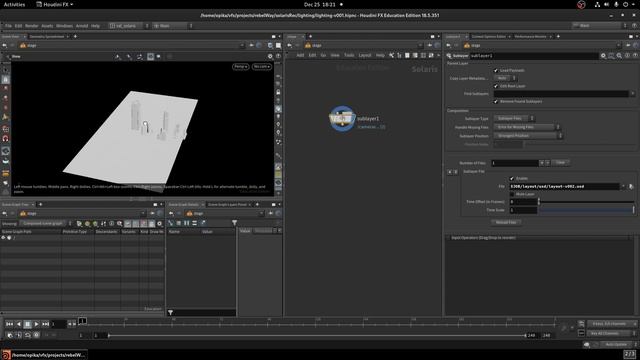Step back one frame in playbar
640x360 pixels.
click(18, 324)
